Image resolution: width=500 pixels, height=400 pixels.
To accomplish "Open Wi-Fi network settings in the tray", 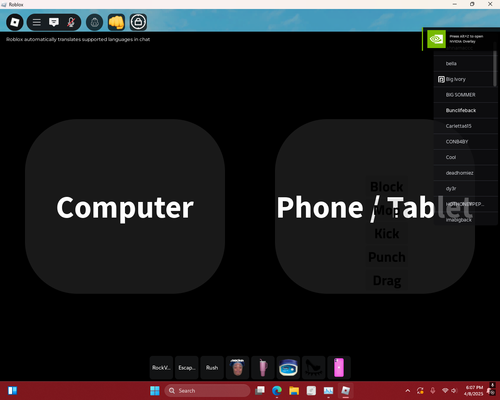I will (x=445, y=391).
